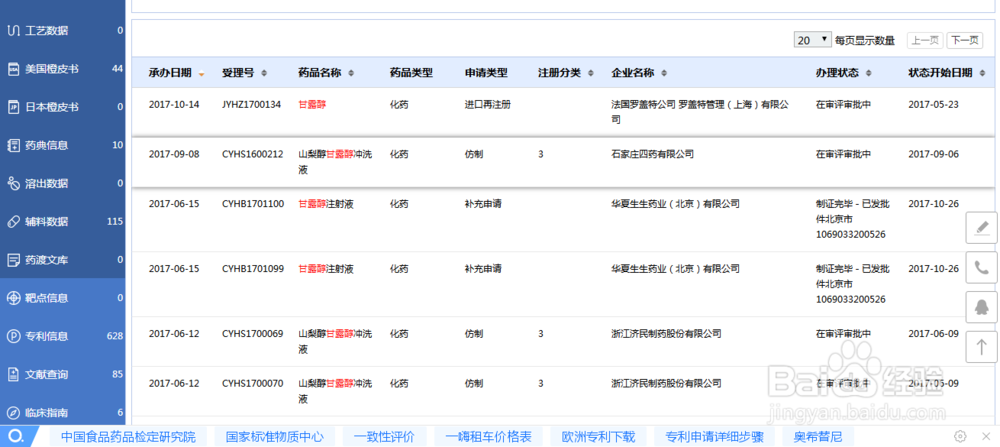Click the floating QQ chat icon
This screenshot has width=1000, height=447.
point(982,307)
